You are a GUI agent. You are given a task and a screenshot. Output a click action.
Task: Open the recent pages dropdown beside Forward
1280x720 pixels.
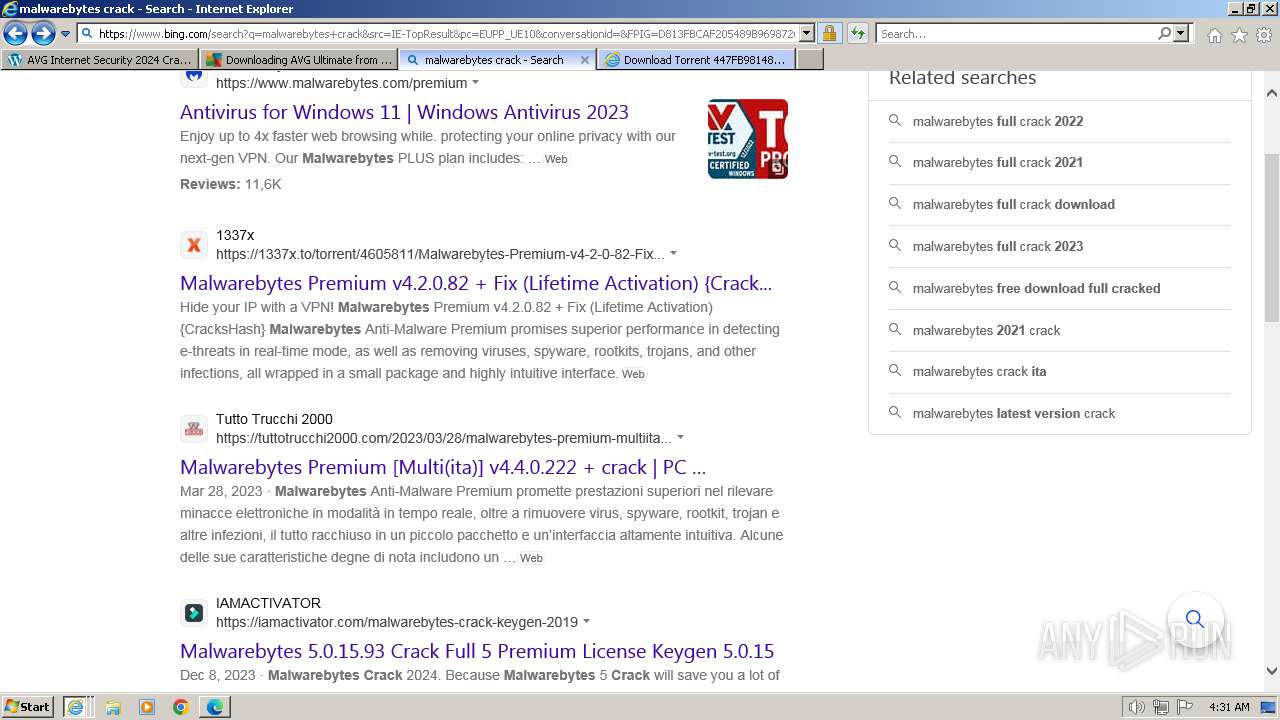pyautogui.click(x=65, y=34)
